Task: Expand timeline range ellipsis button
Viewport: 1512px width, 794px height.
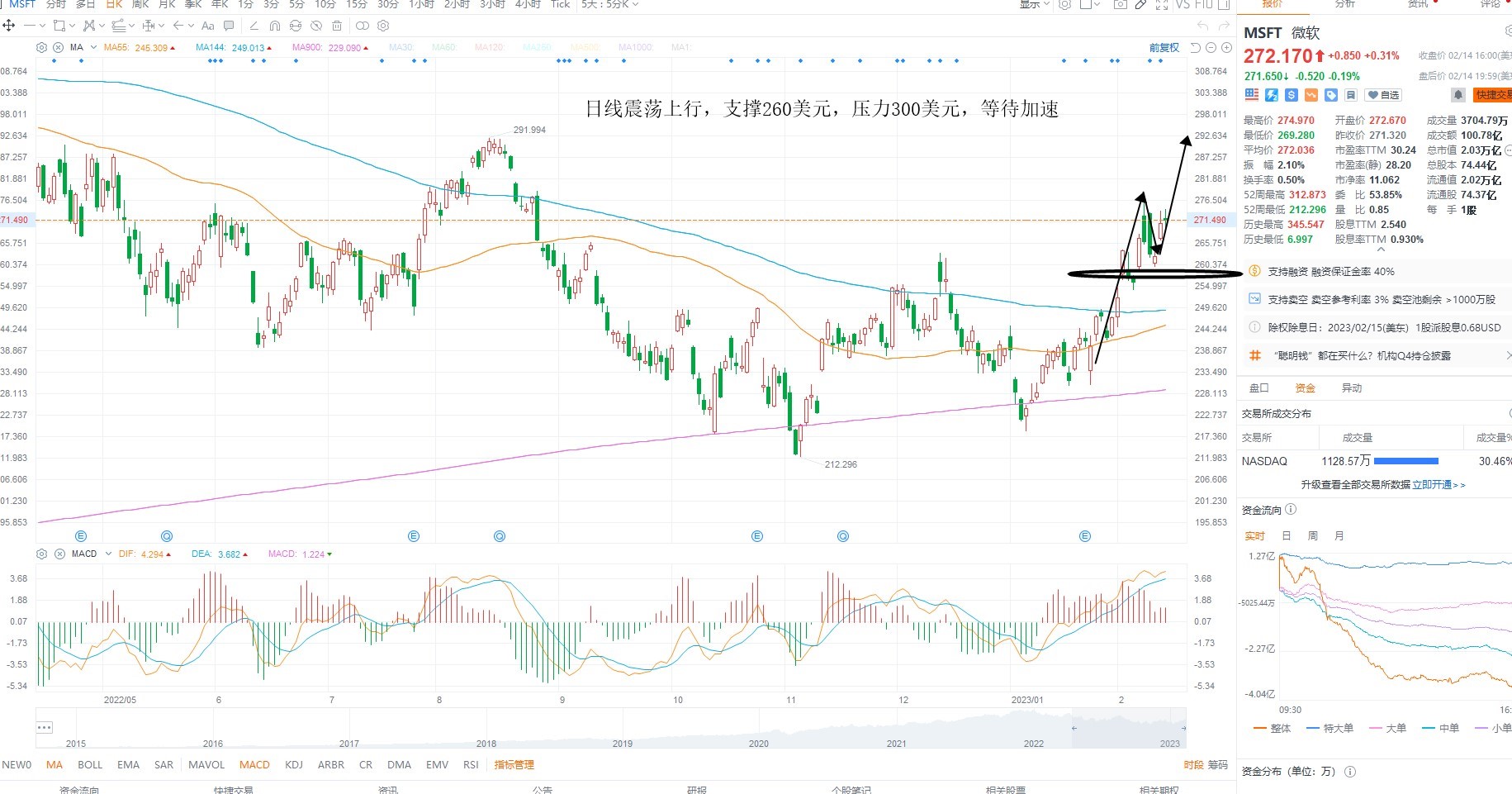Action: click(45, 727)
